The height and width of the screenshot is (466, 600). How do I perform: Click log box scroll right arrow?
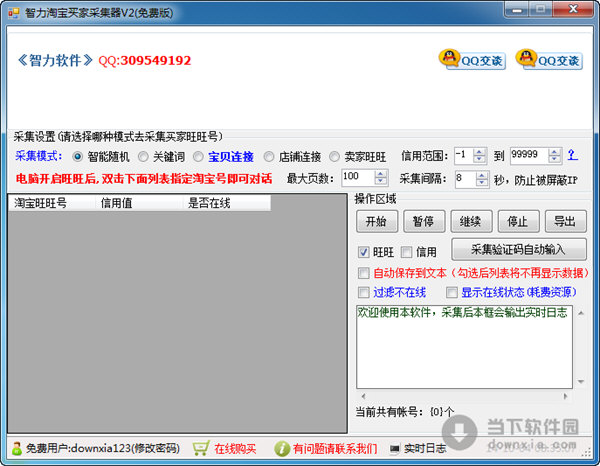pos(566,396)
